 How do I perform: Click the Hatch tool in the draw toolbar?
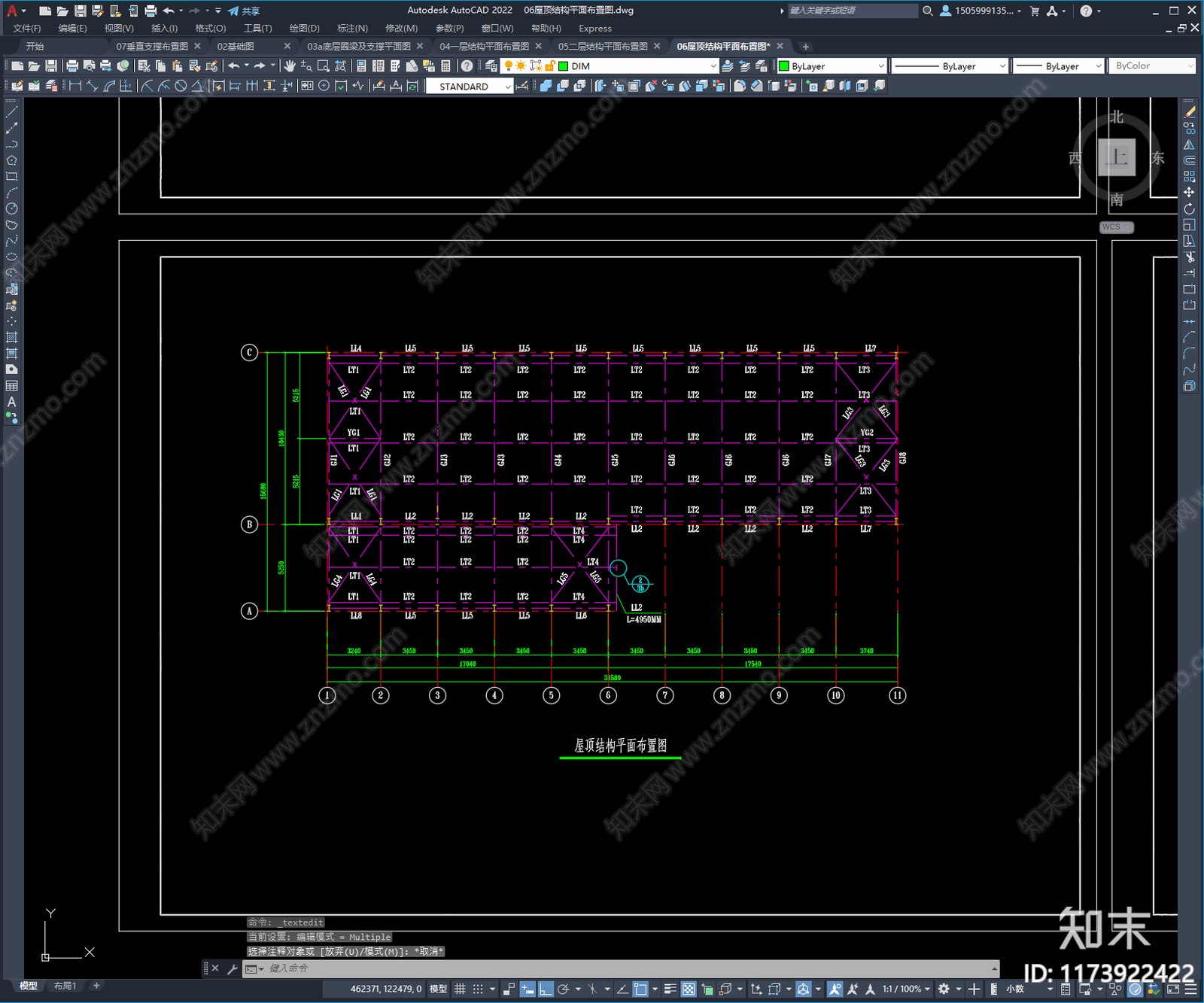11,337
